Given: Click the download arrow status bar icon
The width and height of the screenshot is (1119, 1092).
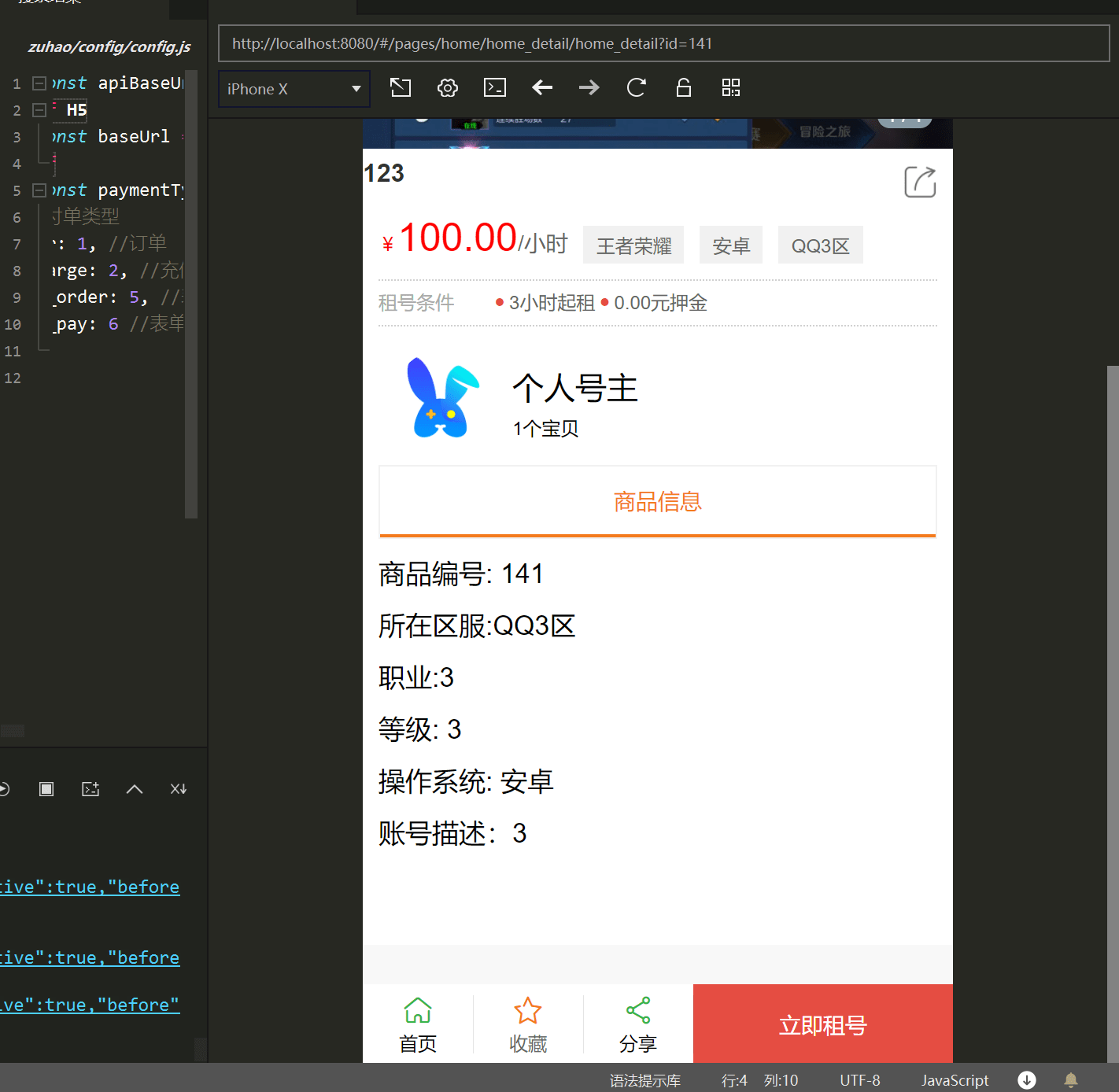Looking at the screenshot, I should coord(1027,1079).
